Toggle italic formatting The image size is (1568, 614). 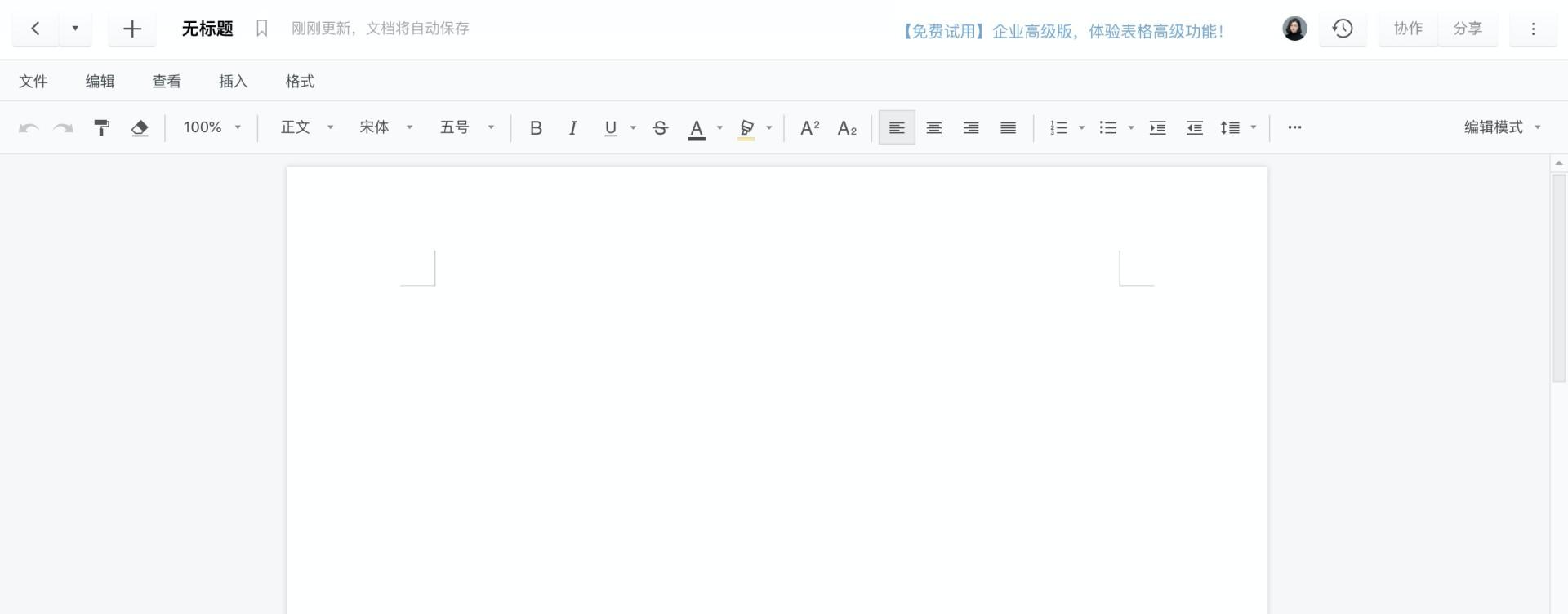[x=573, y=127]
